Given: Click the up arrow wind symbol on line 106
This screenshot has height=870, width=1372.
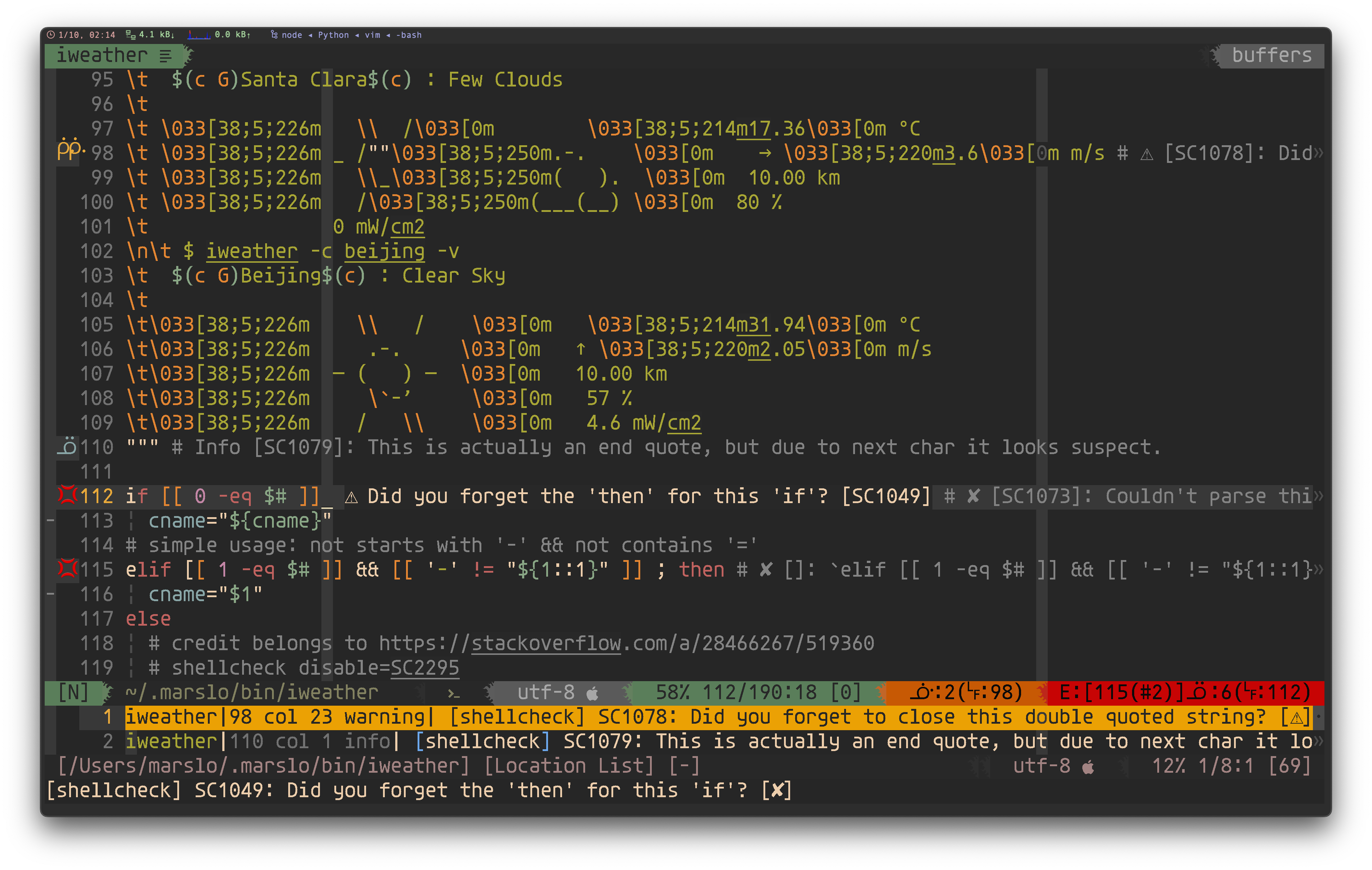Looking at the screenshot, I should pos(581,349).
